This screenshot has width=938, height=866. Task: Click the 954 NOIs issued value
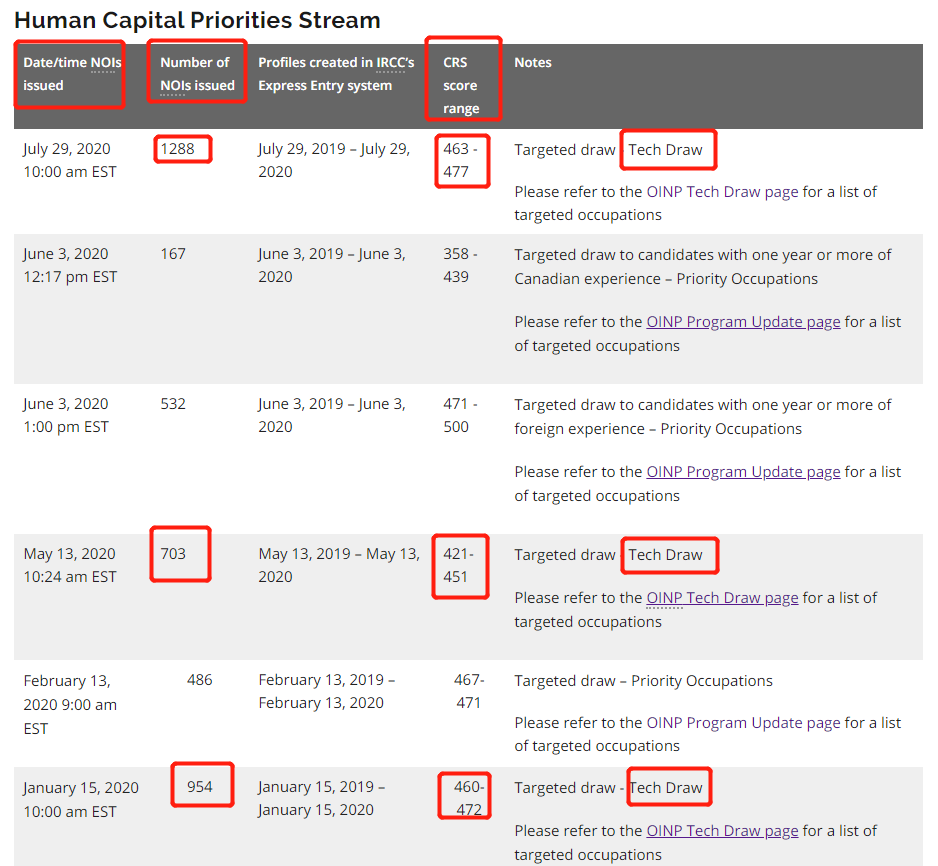[x=199, y=787]
